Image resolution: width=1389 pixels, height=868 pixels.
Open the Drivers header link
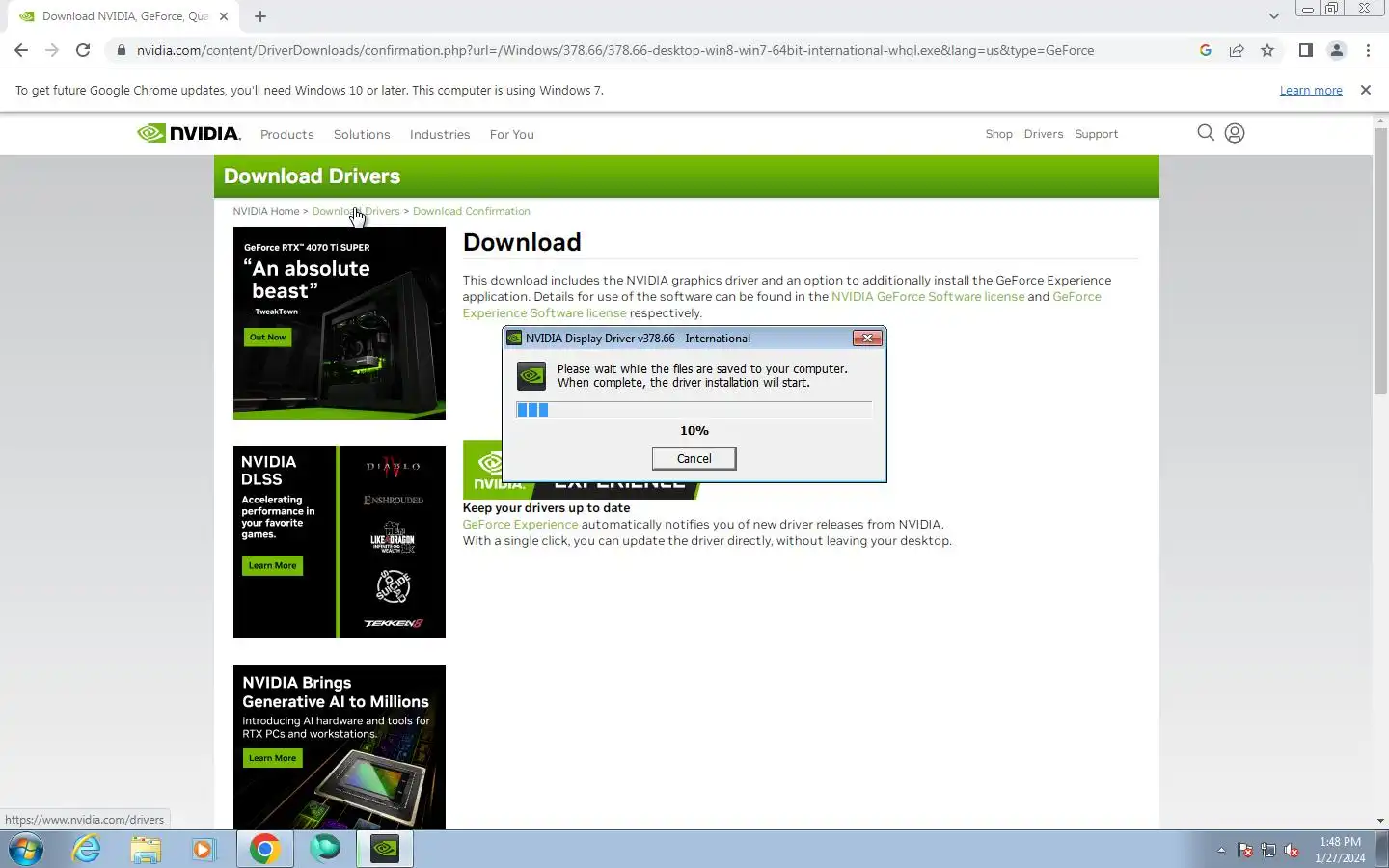[x=1044, y=134]
